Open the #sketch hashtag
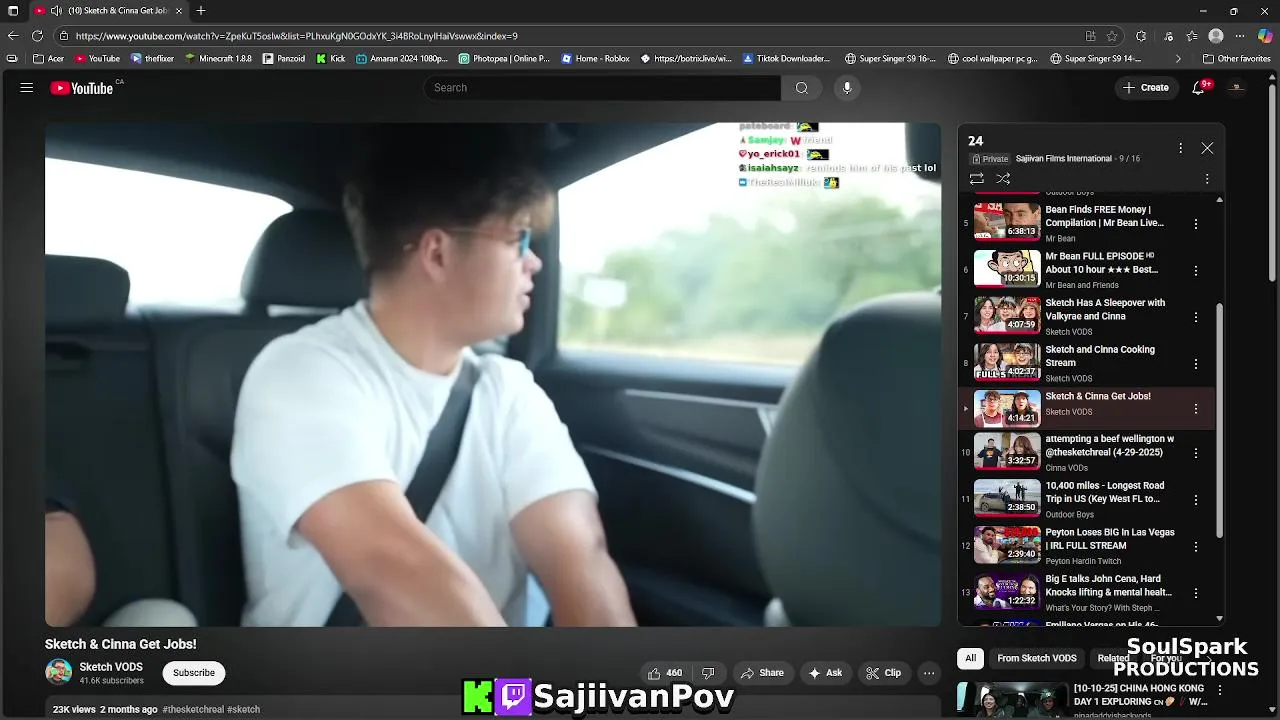The image size is (1280, 720). 243,709
